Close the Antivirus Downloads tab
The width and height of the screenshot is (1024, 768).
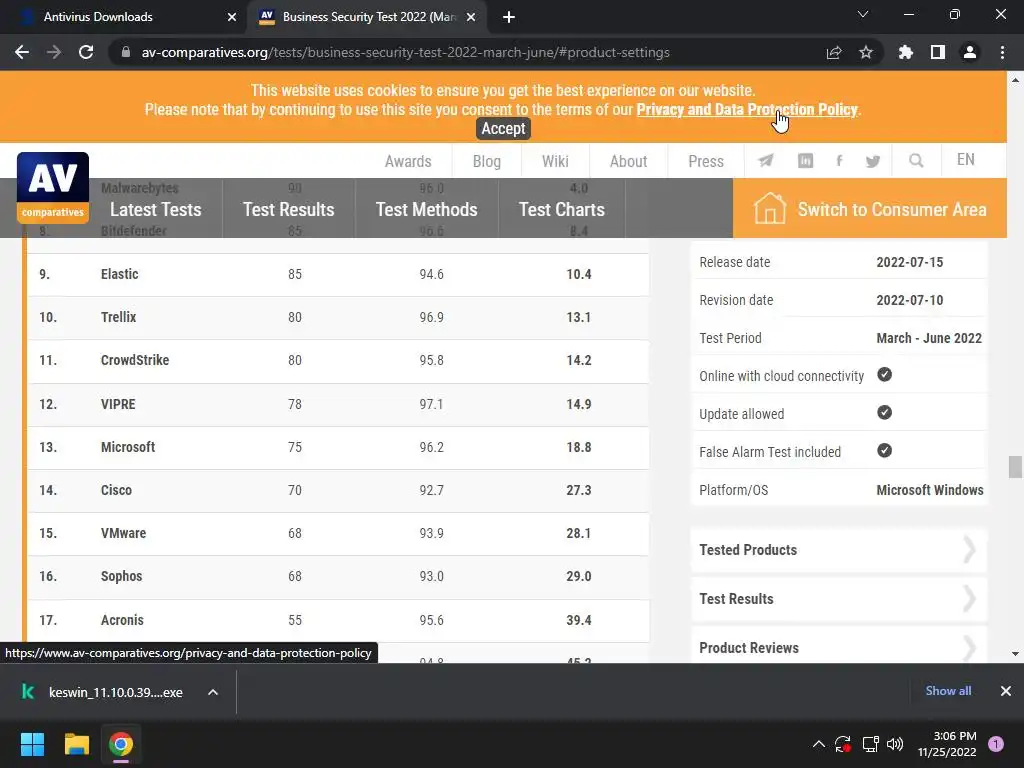[x=232, y=17]
